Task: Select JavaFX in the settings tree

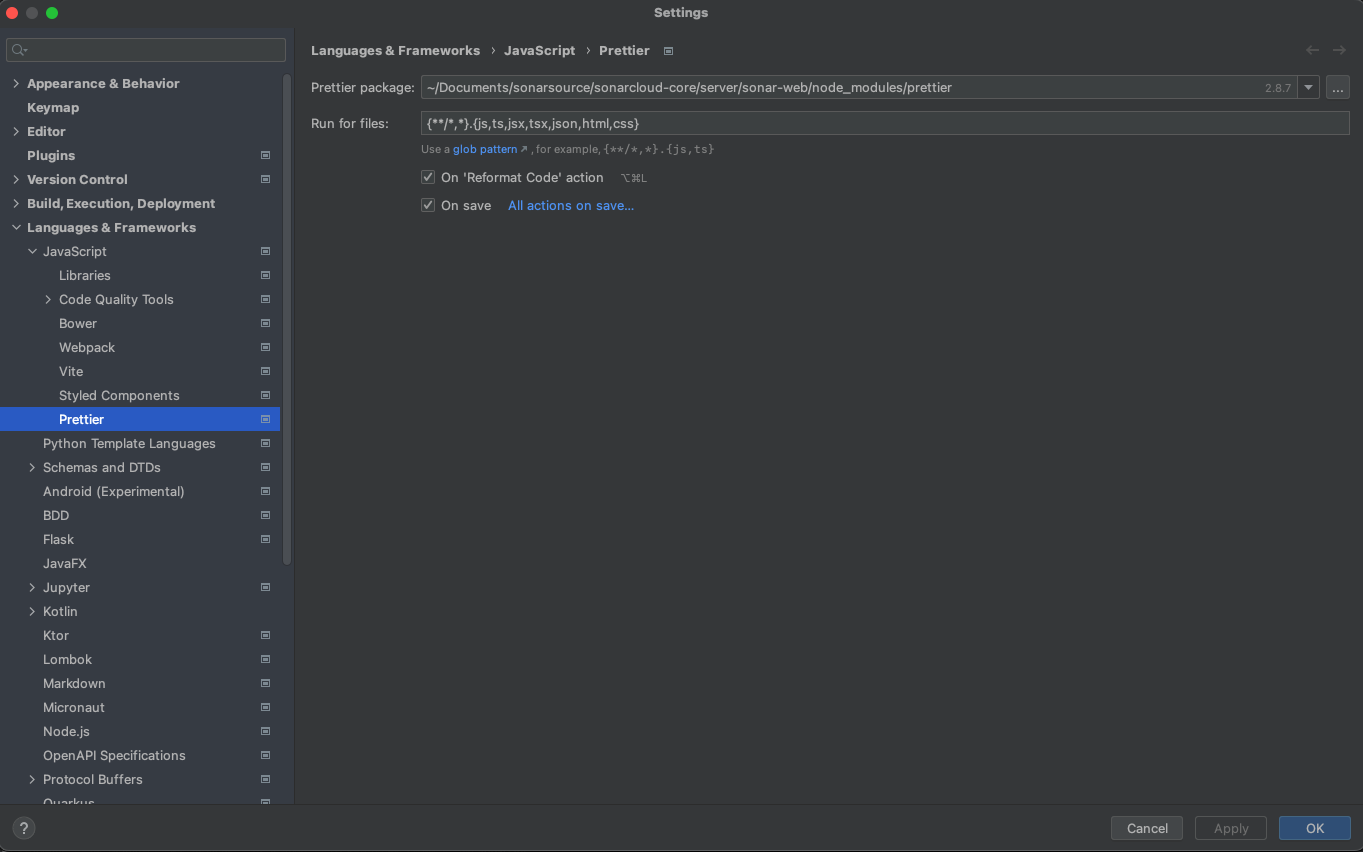Action: [65, 563]
